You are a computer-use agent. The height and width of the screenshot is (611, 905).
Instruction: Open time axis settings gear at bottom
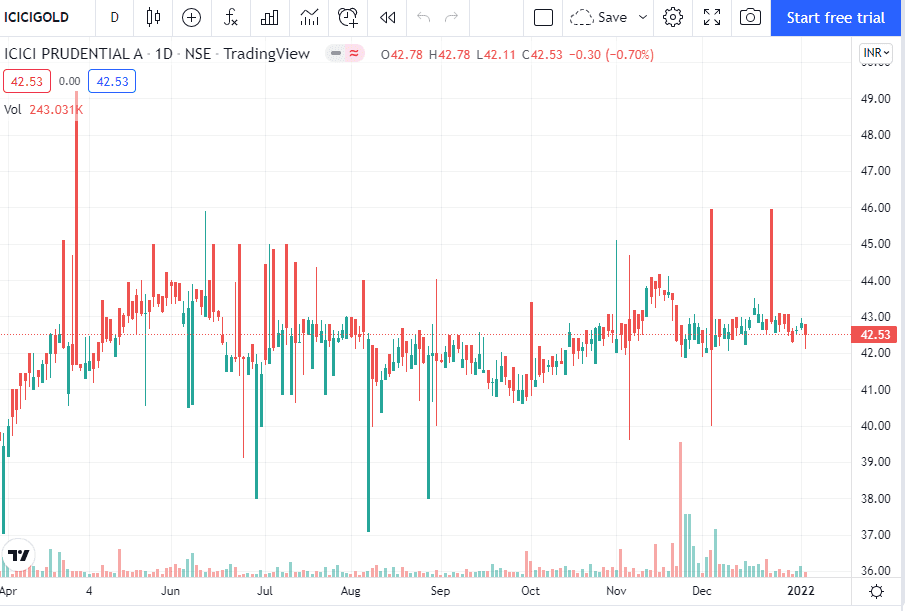[x=876, y=591]
